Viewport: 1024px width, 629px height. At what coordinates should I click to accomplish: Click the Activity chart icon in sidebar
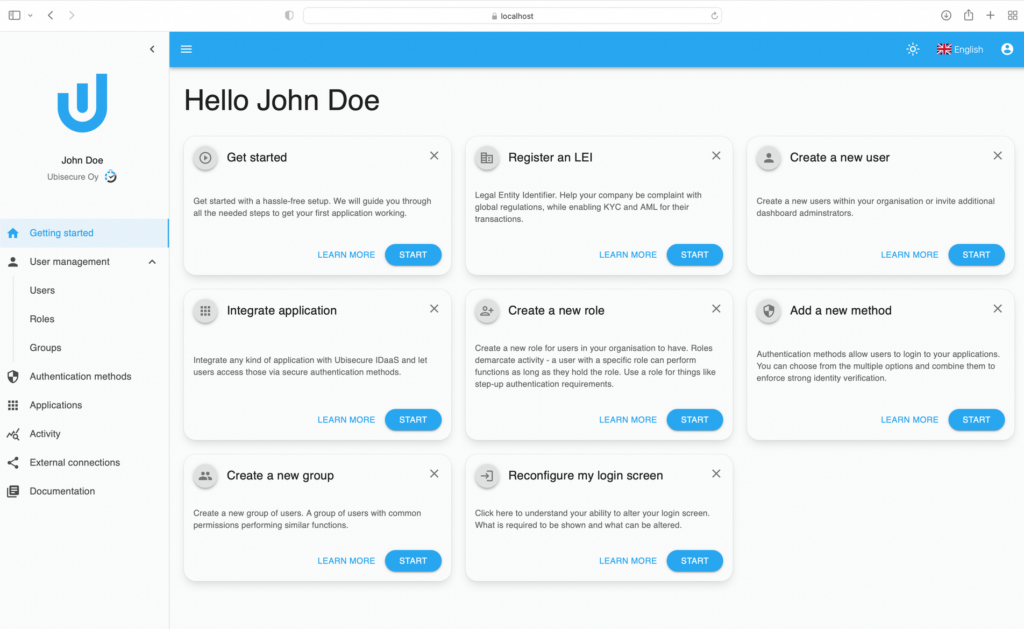pyautogui.click(x=13, y=434)
